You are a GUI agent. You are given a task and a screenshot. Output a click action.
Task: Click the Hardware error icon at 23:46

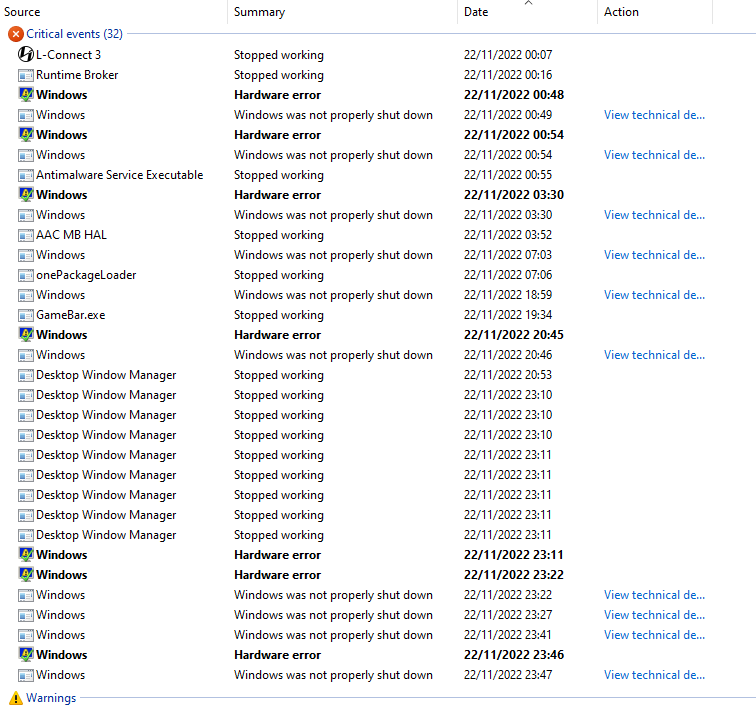click(x=26, y=654)
